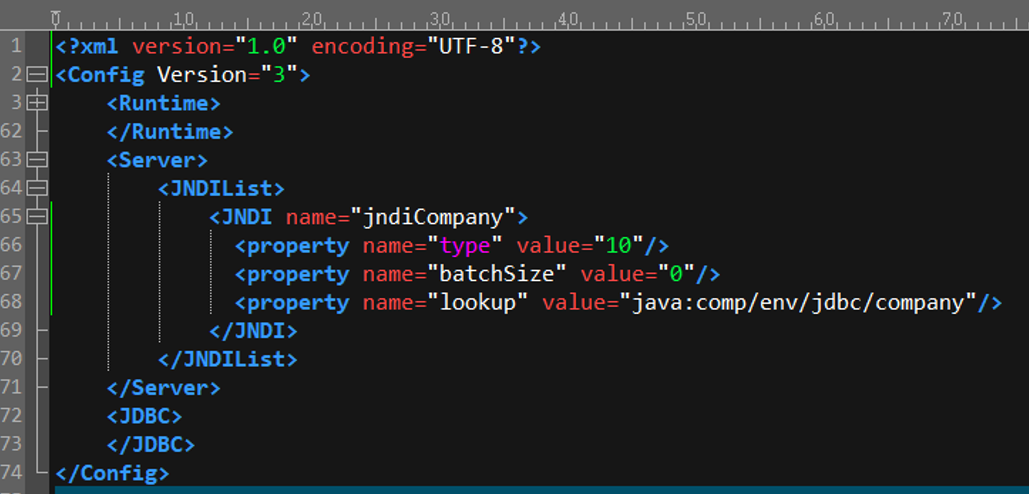Collapse the Config block fold marker

coord(38,74)
